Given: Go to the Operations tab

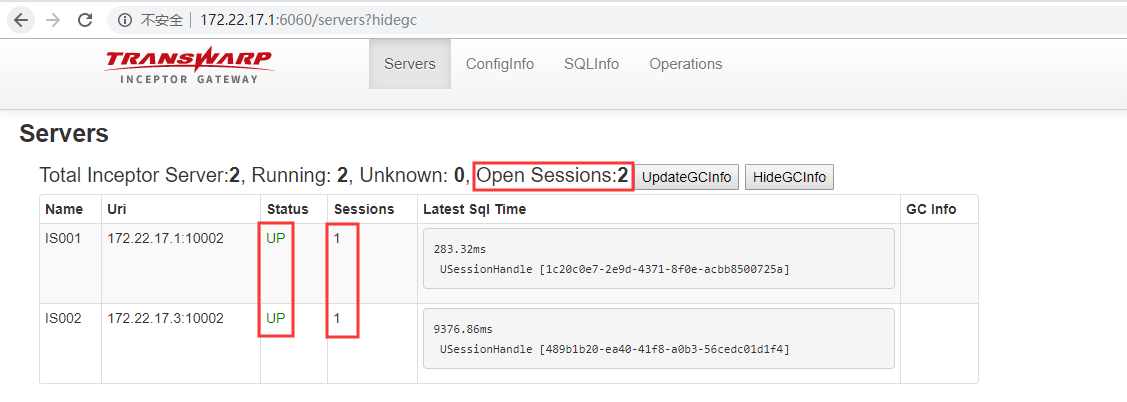Looking at the screenshot, I should click(686, 64).
